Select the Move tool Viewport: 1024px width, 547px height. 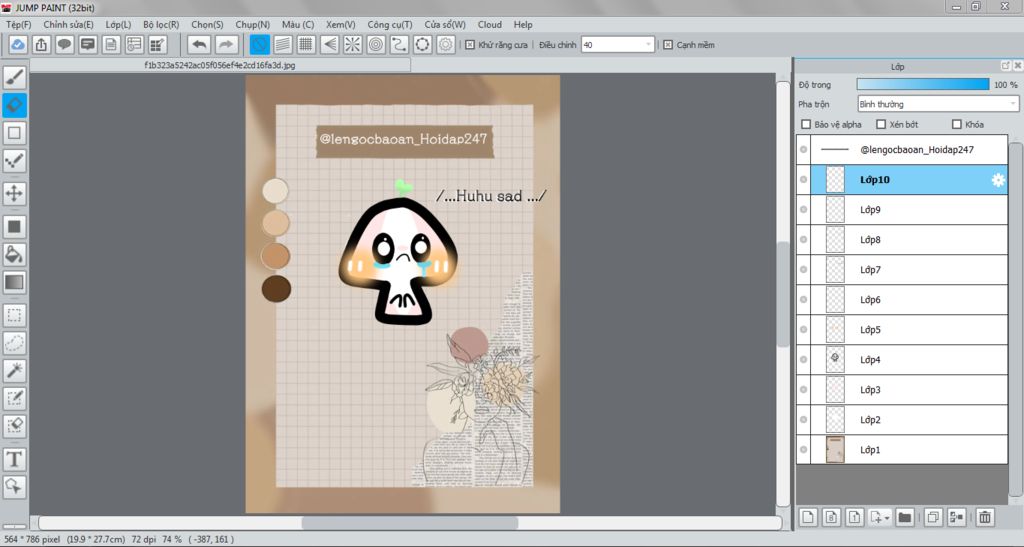[x=14, y=193]
